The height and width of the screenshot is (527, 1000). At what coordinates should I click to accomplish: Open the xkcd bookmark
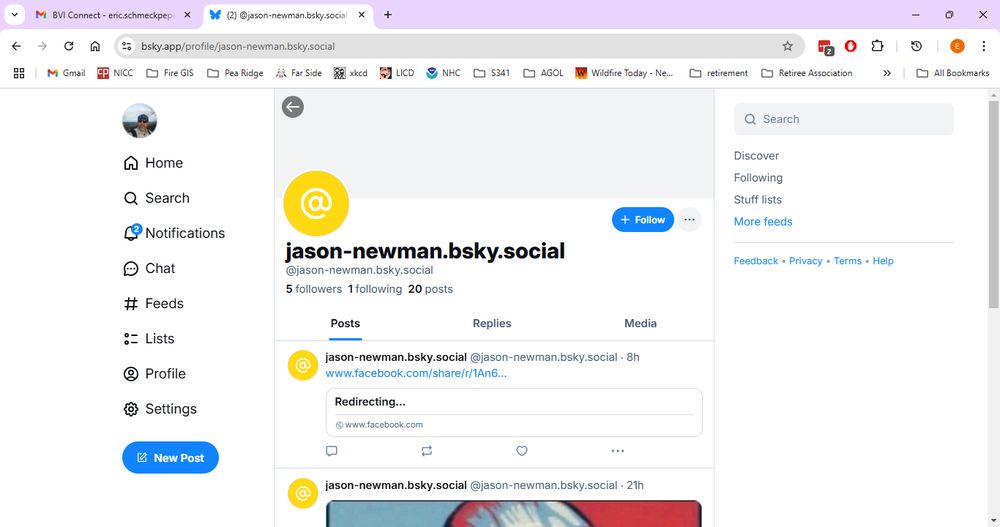tap(350, 73)
